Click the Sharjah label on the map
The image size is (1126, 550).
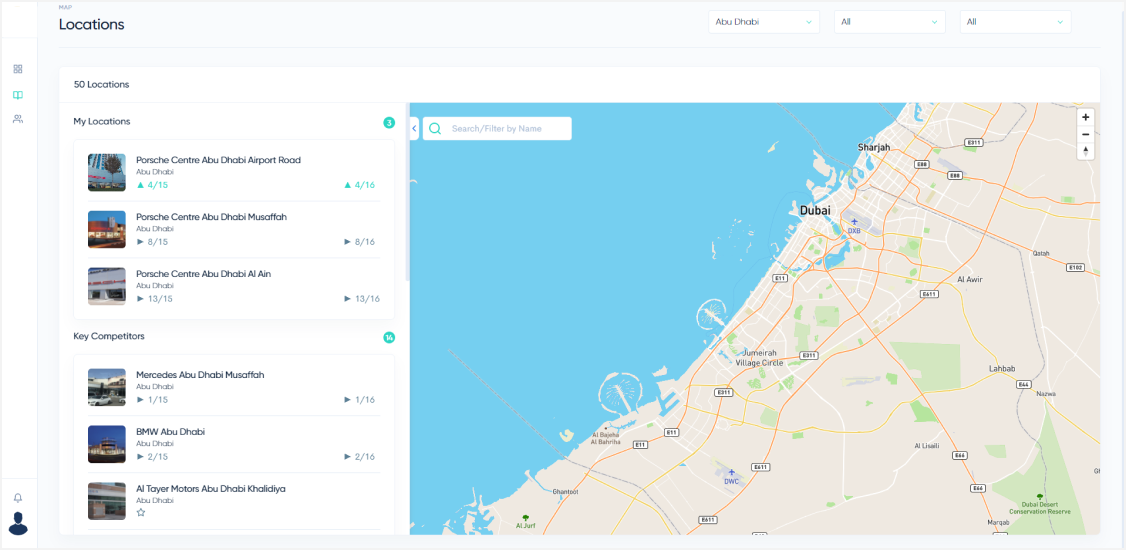[x=874, y=147]
